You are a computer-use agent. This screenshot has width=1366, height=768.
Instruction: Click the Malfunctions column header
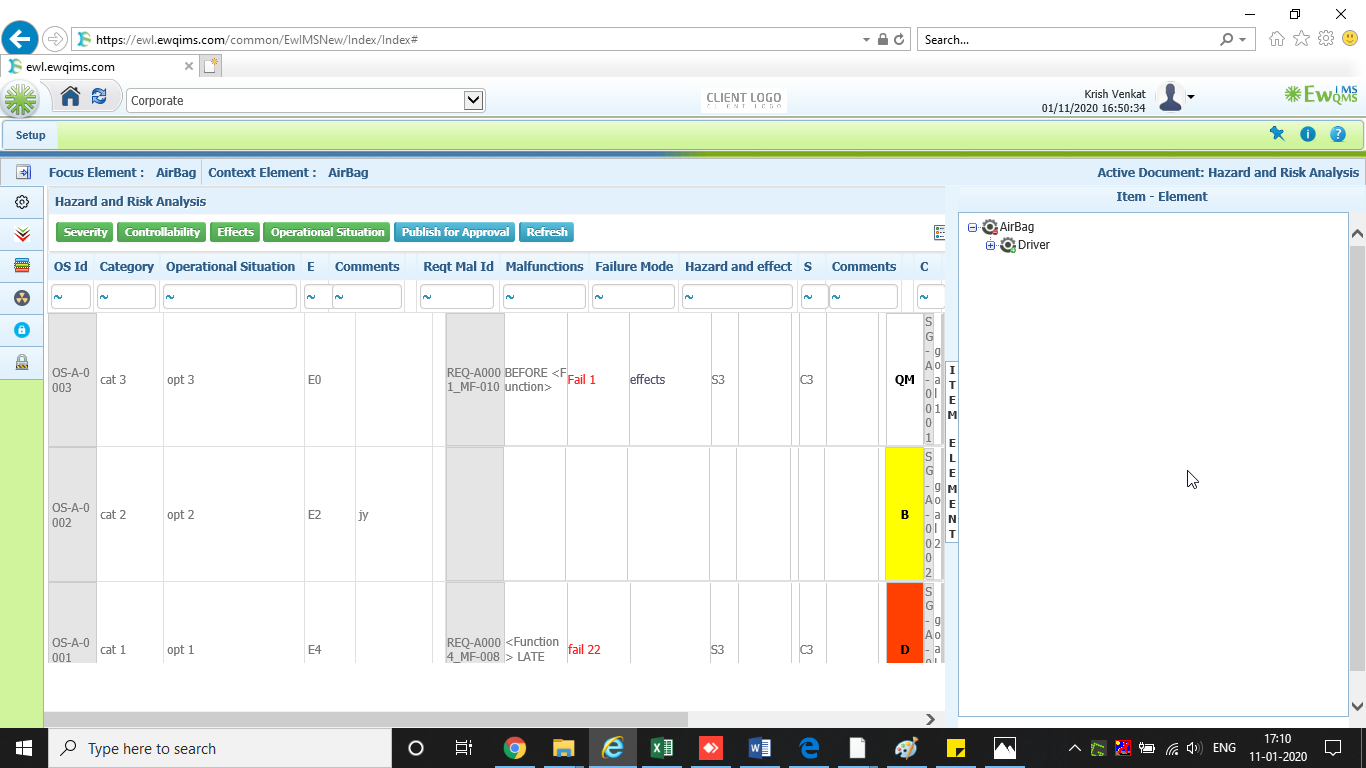click(545, 267)
